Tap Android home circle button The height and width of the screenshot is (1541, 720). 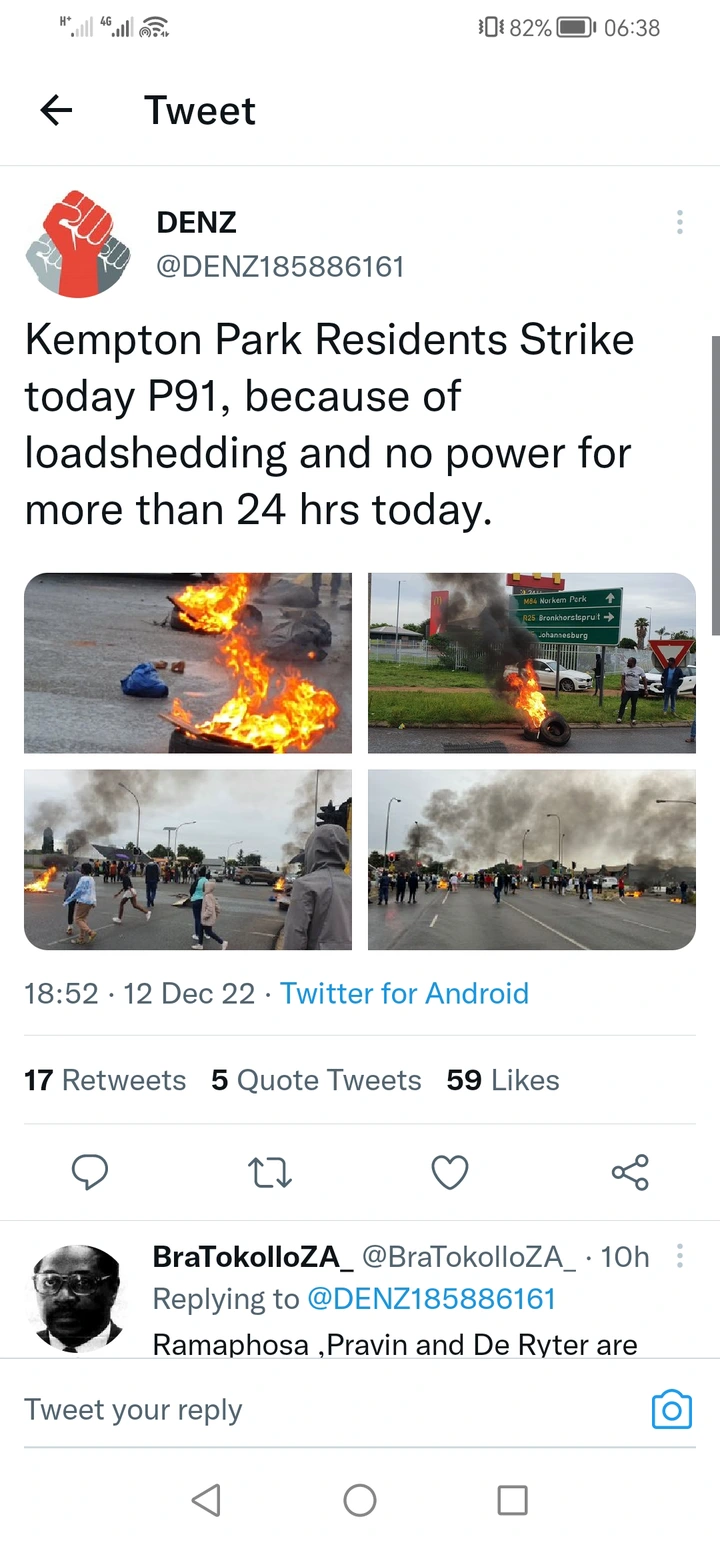pyautogui.click(x=360, y=1499)
